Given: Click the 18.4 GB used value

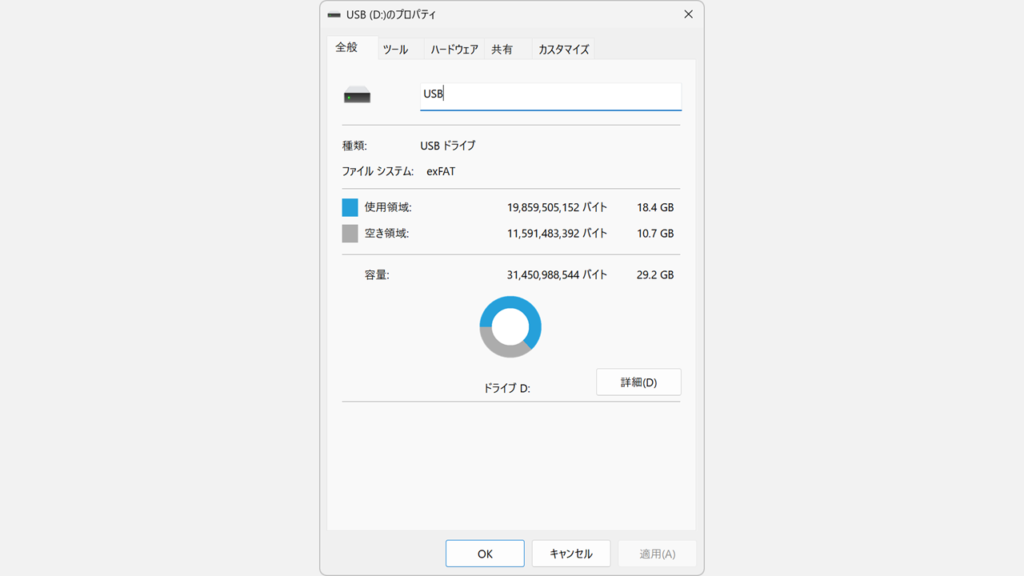Looking at the screenshot, I should tap(655, 207).
